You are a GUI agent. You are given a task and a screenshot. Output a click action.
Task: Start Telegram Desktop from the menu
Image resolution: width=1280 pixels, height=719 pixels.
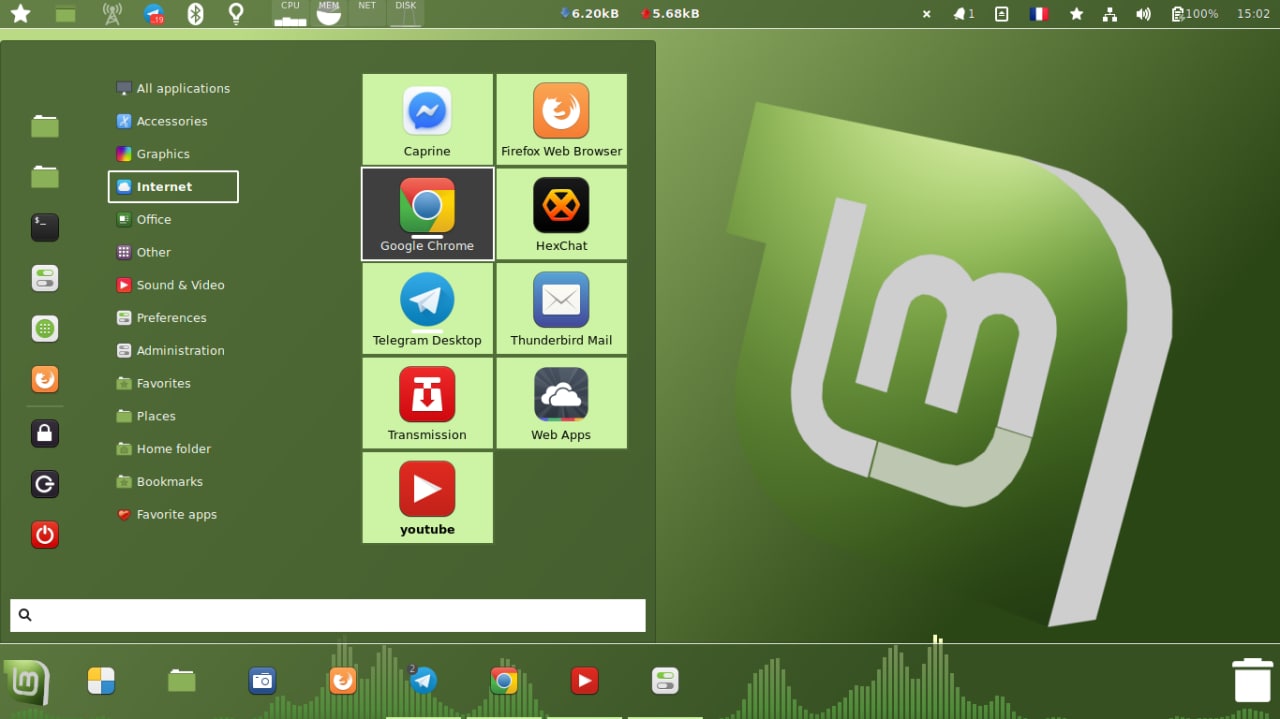pyautogui.click(x=427, y=308)
